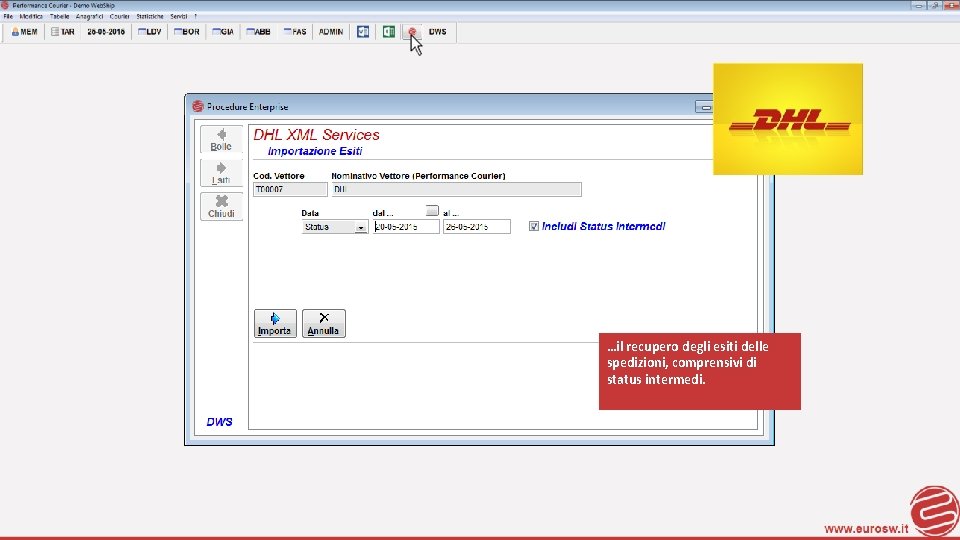This screenshot has width=960, height=540.
Task: Open the ABB toolbar item
Action: click(x=258, y=32)
